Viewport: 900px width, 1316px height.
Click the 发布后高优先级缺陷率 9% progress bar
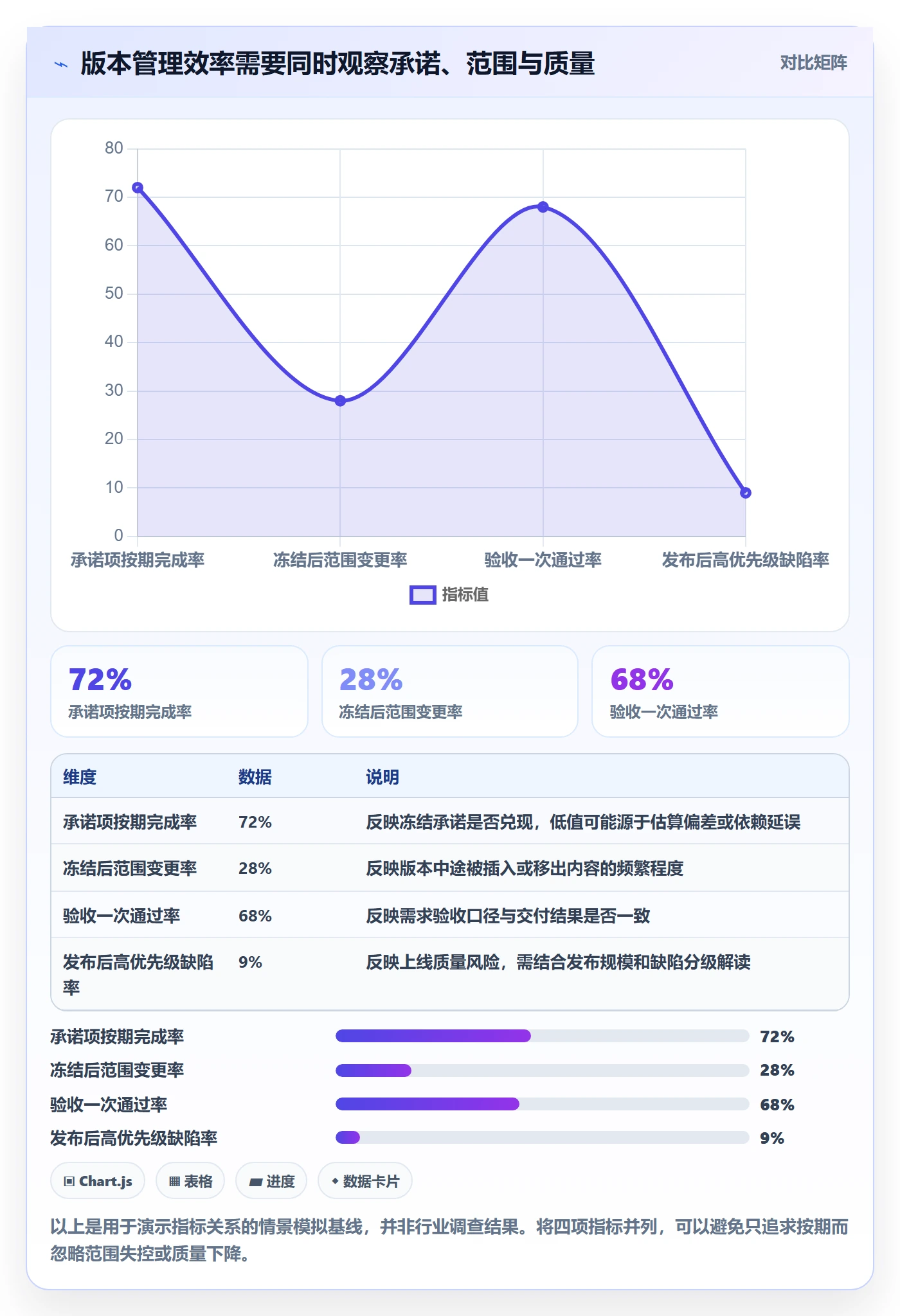click(543, 1137)
